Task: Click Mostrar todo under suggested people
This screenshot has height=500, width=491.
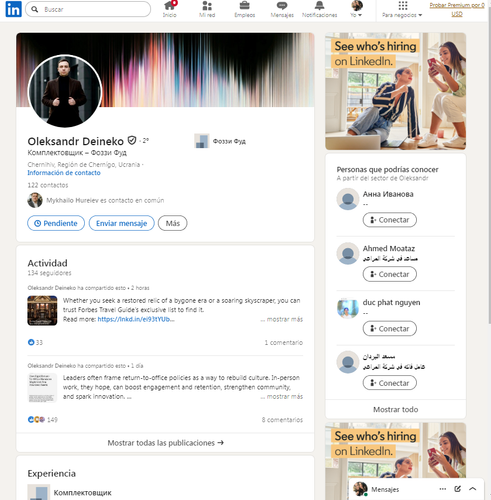Action: (x=396, y=409)
